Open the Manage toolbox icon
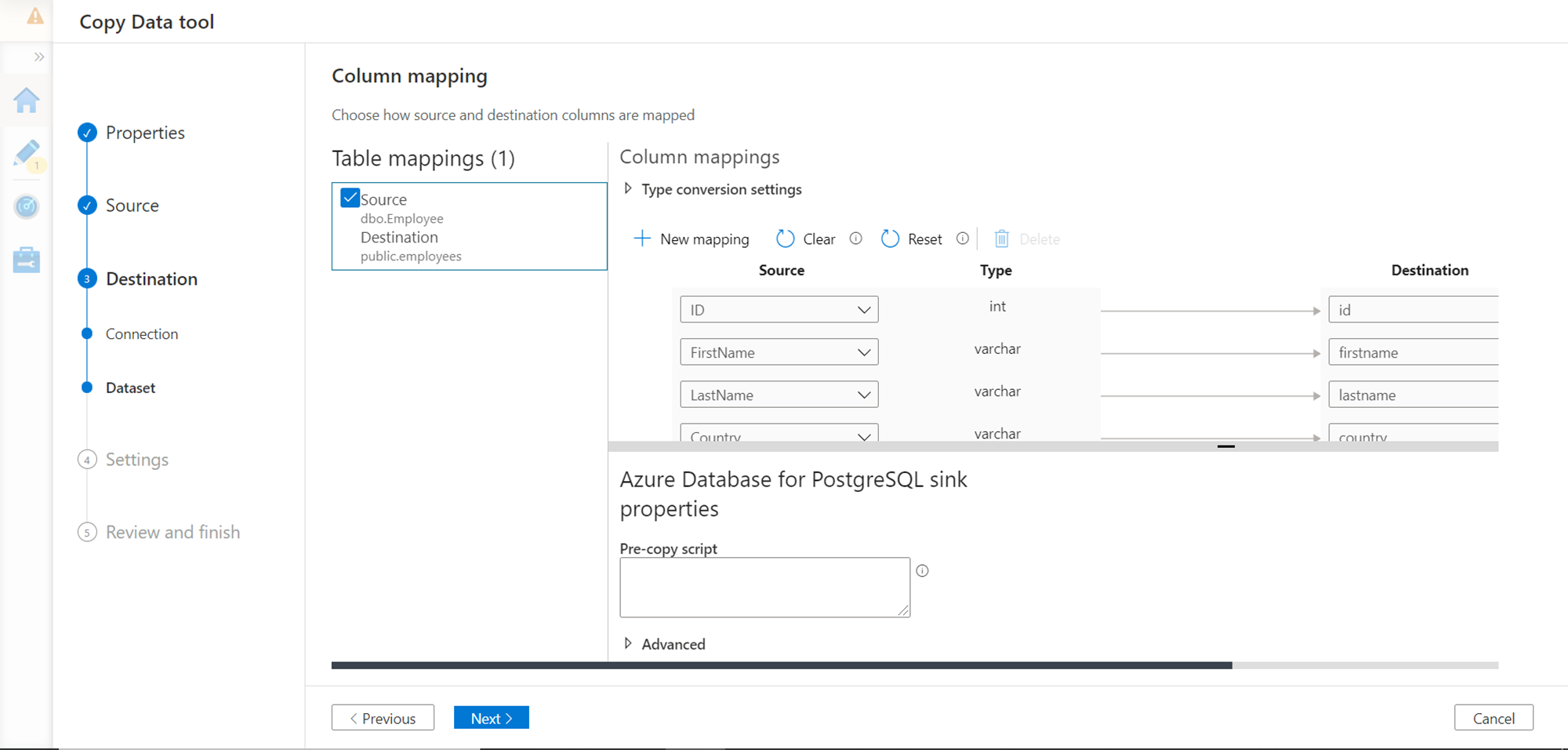 click(27, 260)
